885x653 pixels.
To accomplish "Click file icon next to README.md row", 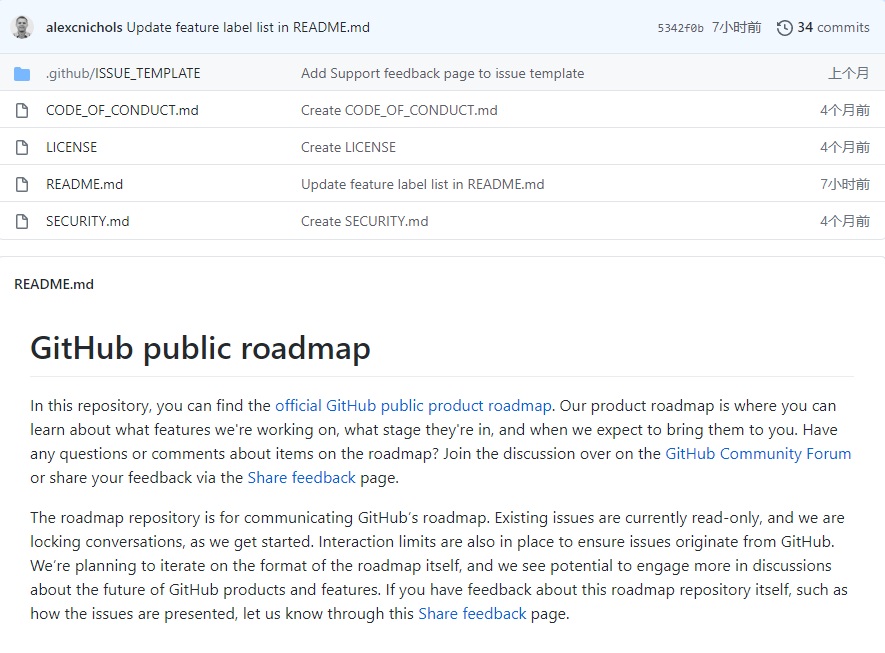I will tap(22, 184).
